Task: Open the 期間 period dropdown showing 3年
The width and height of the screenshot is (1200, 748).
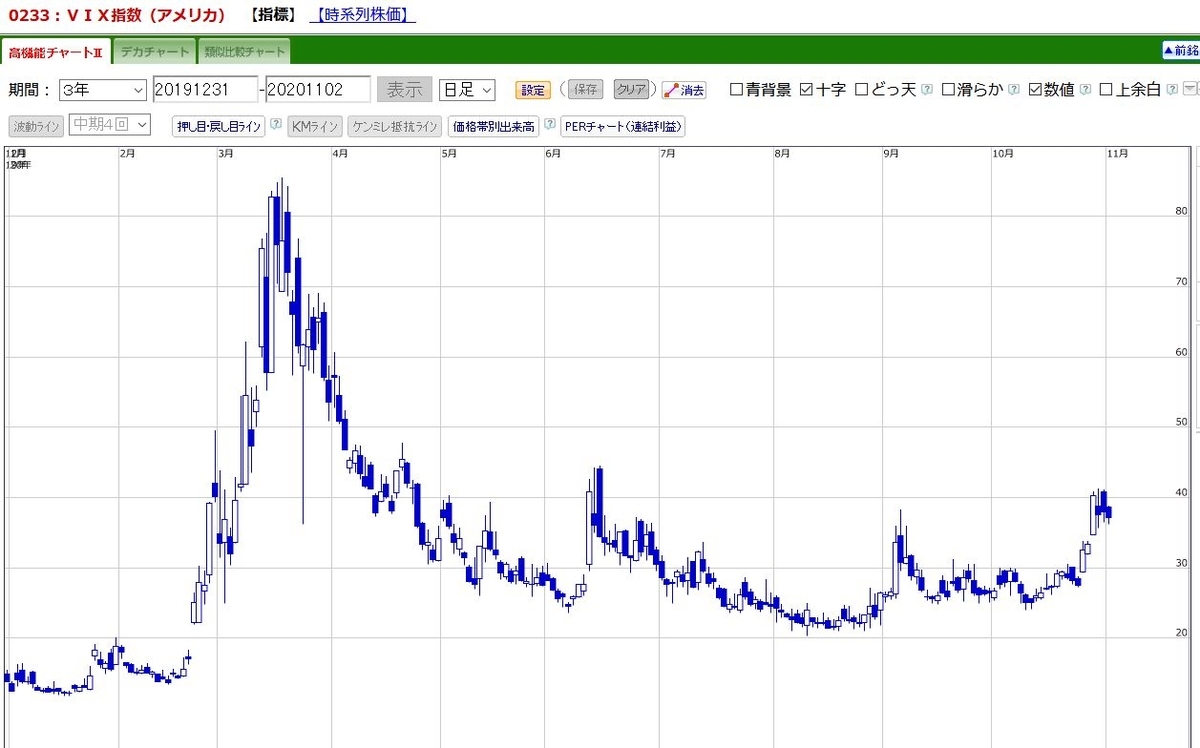Action: 103,90
